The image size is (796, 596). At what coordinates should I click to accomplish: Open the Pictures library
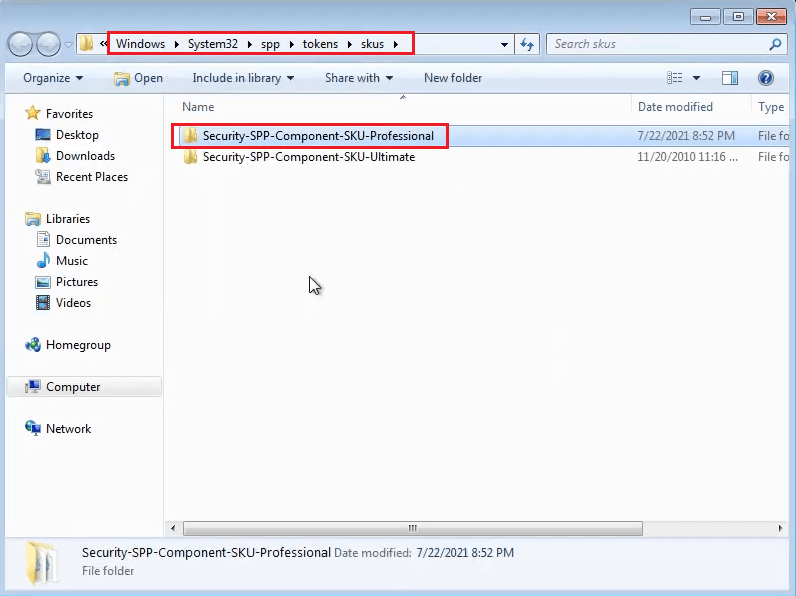coord(77,282)
